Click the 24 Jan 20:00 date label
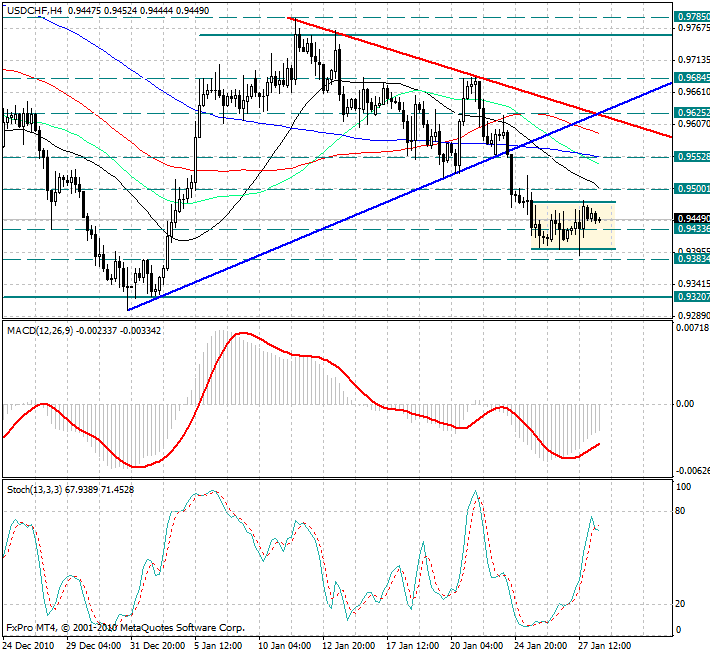Viewport: 710px width, 653px height. point(541,645)
